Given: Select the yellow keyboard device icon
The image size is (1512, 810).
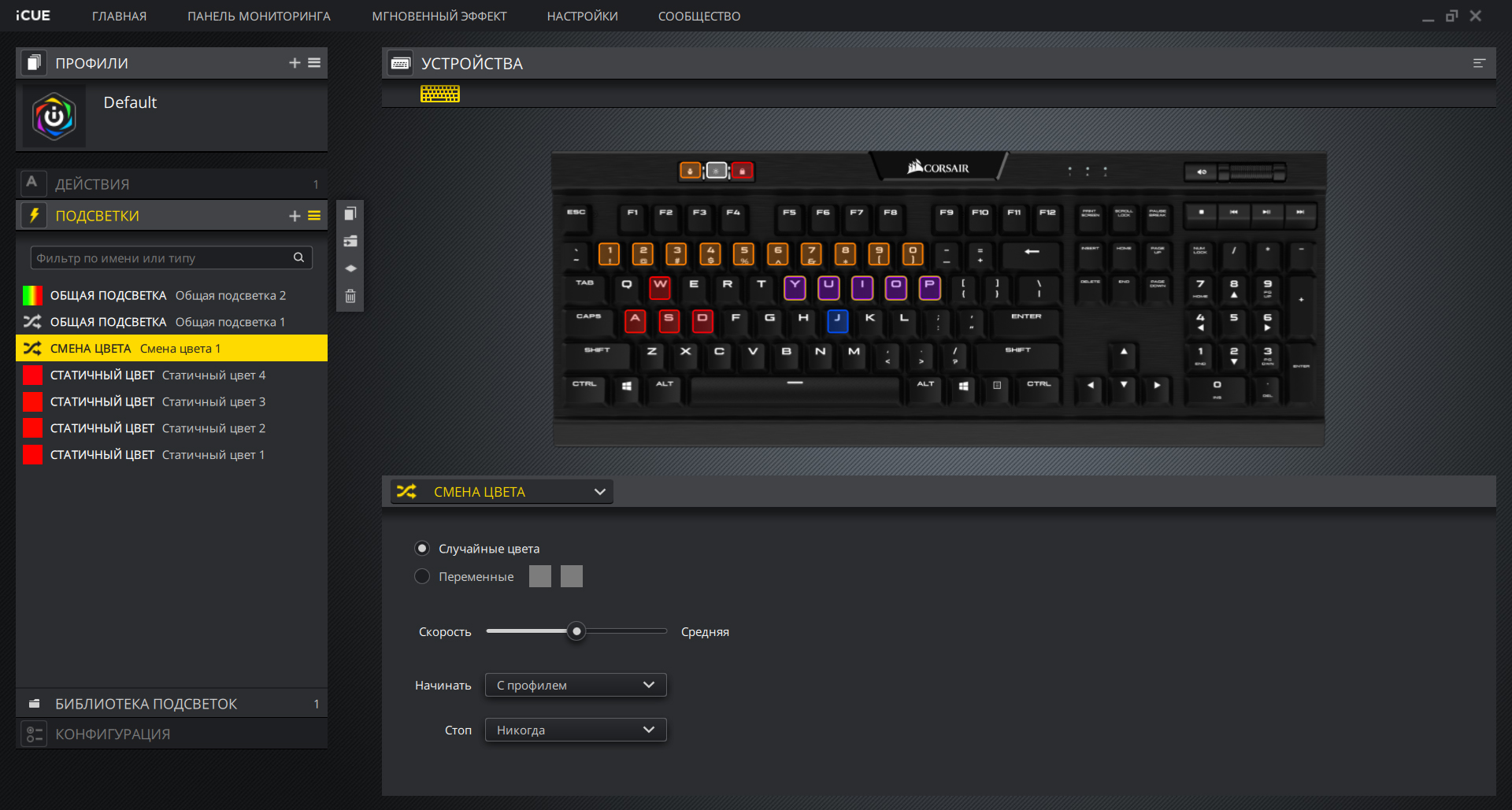Looking at the screenshot, I should pos(439,94).
